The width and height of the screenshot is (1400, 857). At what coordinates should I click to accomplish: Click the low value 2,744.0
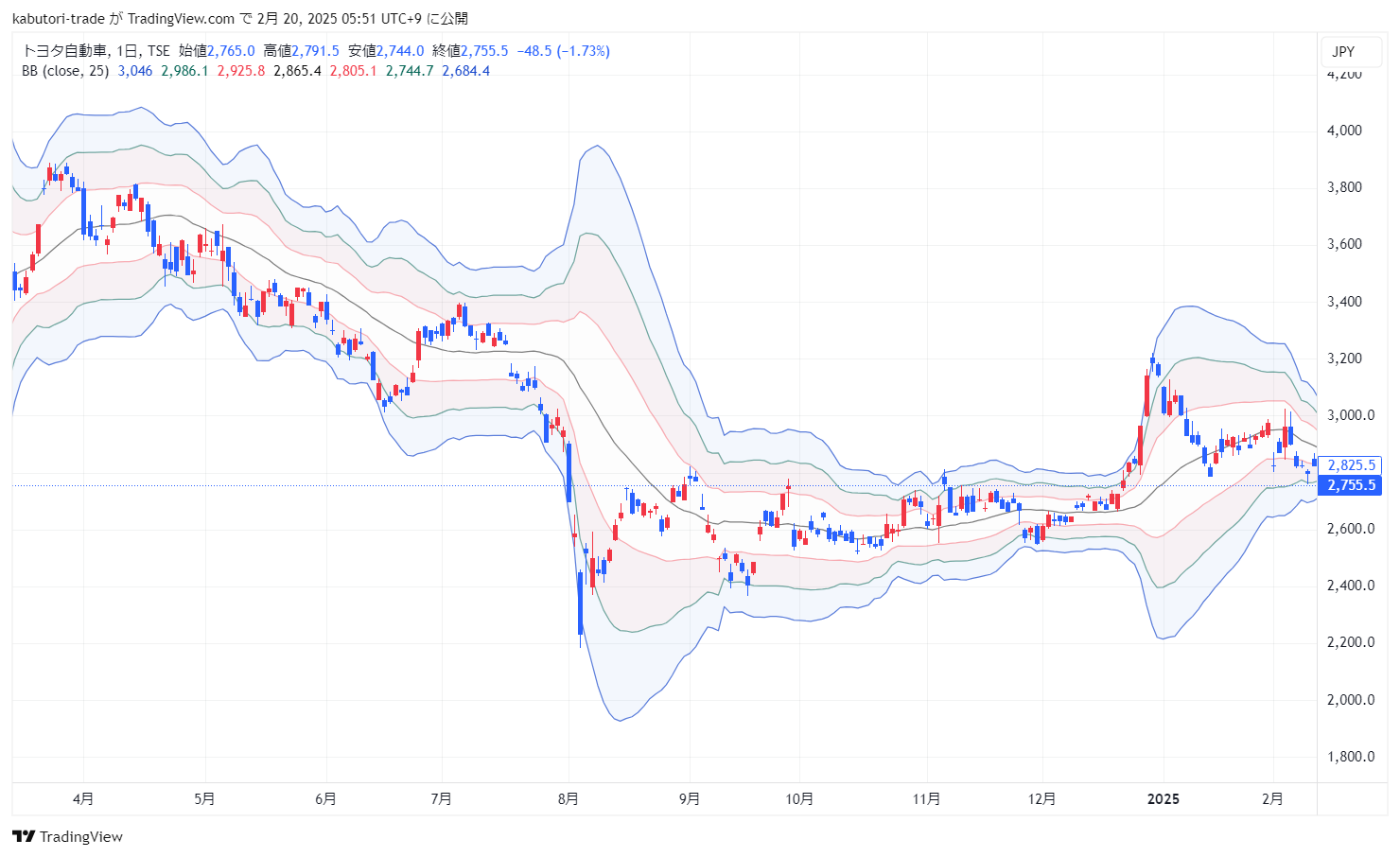tap(400, 51)
